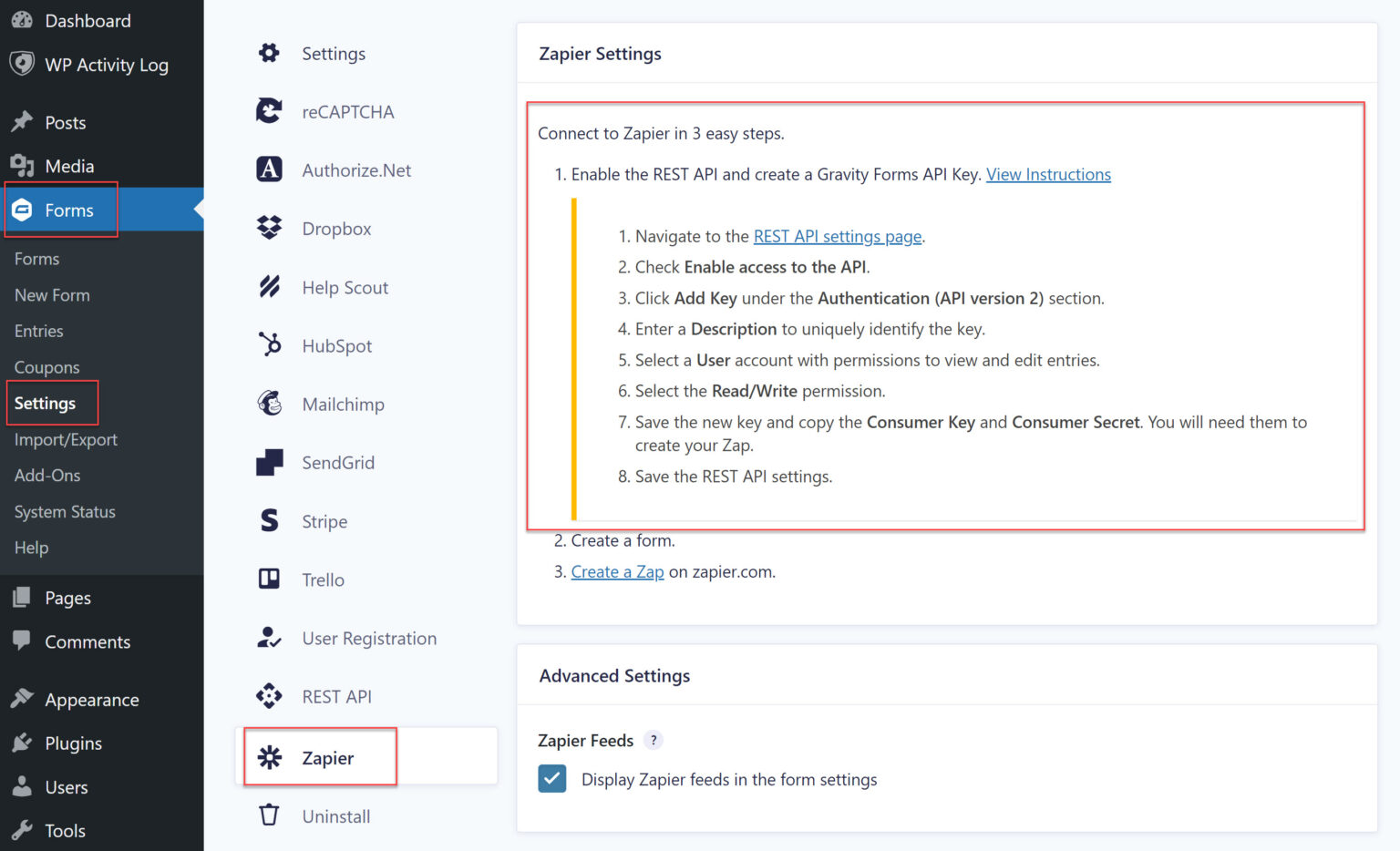Image resolution: width=1400 pixels, height=851 pixels.
Task: Click the Help Scout icon
Action: pyautogui.click(x=269, y=286)
